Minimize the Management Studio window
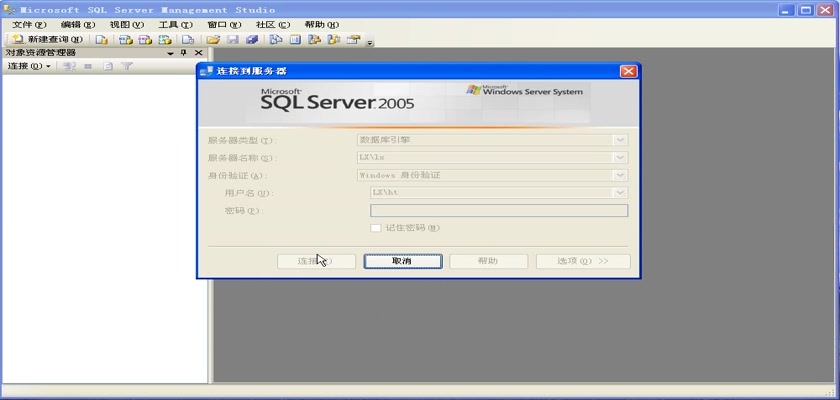 pyautogui.click(x=786, y=10)
